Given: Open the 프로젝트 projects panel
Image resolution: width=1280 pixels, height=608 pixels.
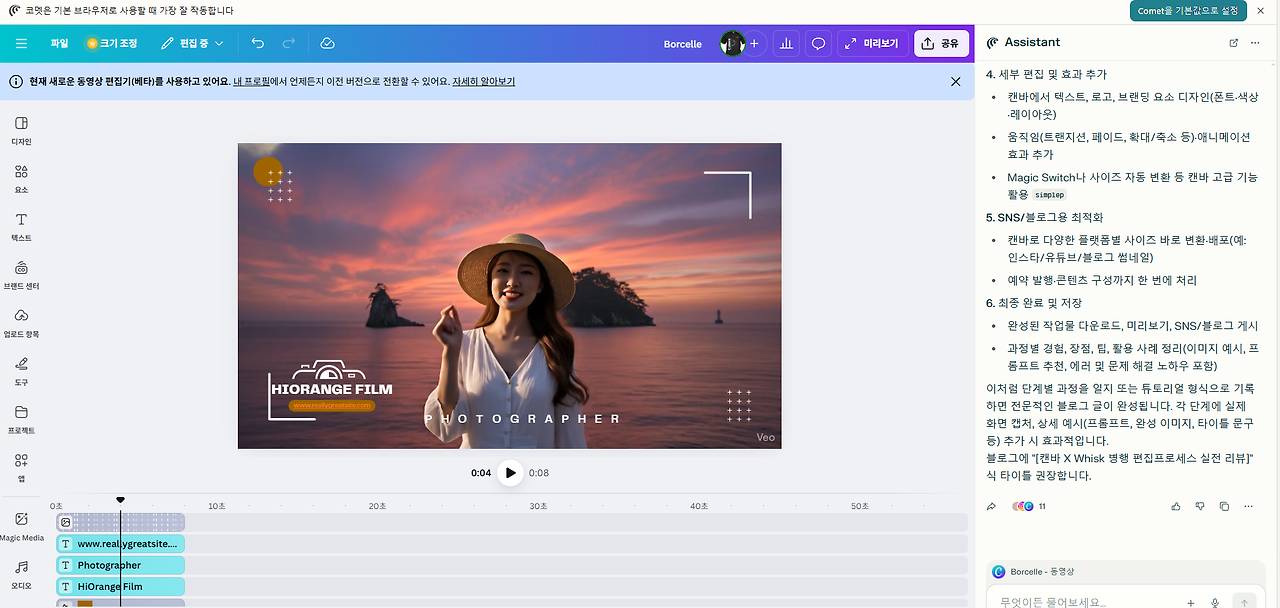Looking at the screenshot, I should click(x=21, y=419).
